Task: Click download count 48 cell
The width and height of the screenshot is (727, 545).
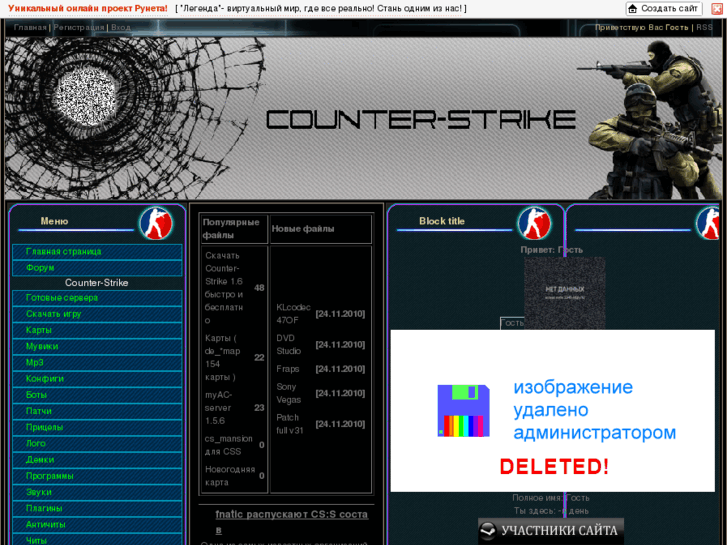Action: click(259, 288)
